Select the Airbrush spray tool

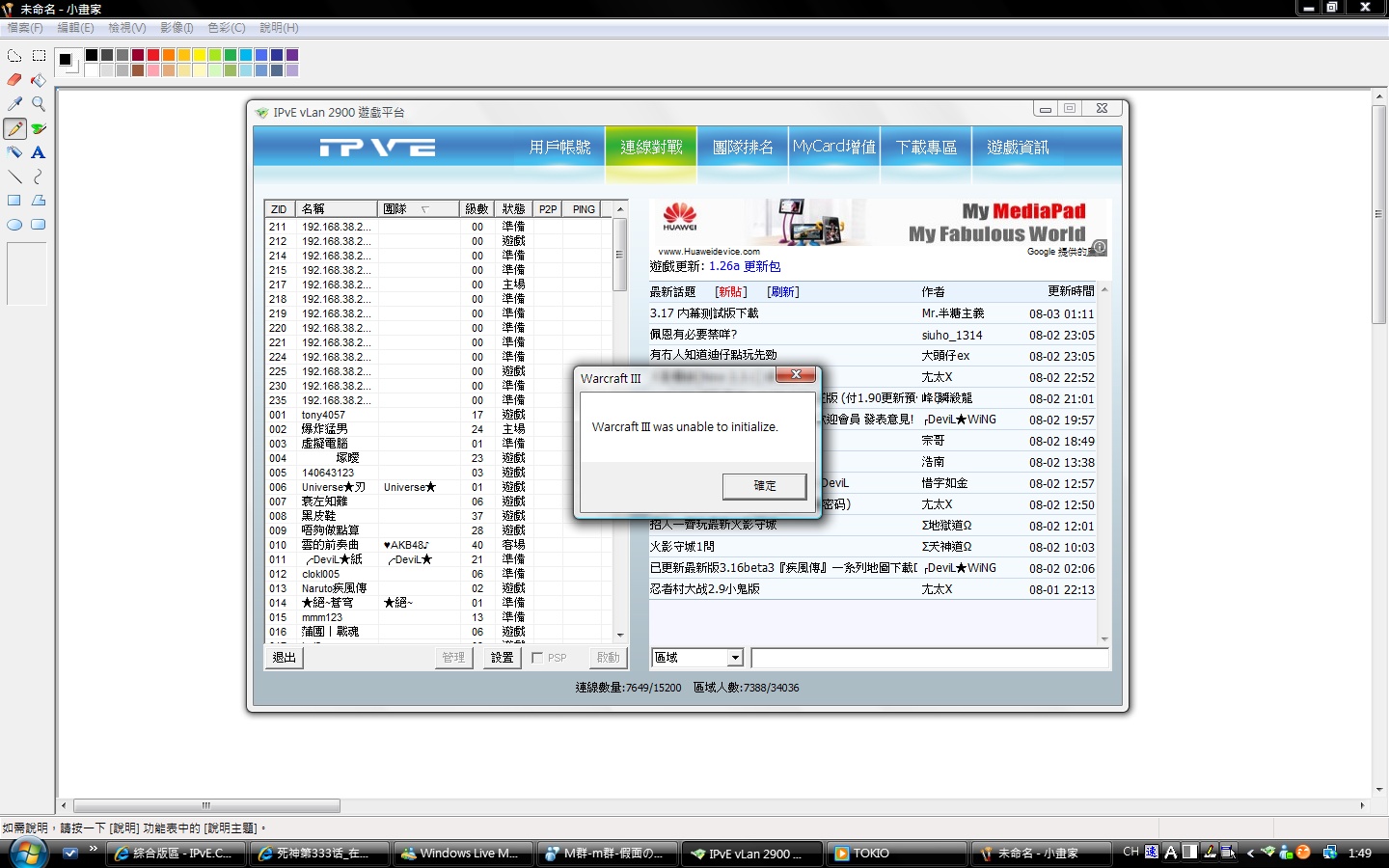click(14, 152)
